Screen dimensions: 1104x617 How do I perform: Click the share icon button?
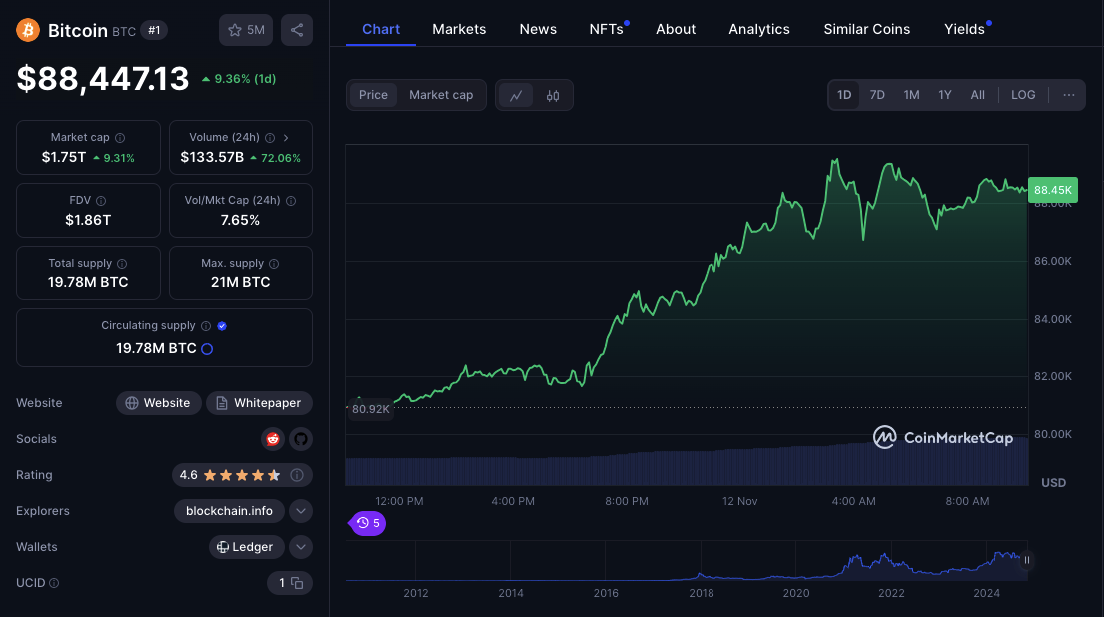(297, 30)
